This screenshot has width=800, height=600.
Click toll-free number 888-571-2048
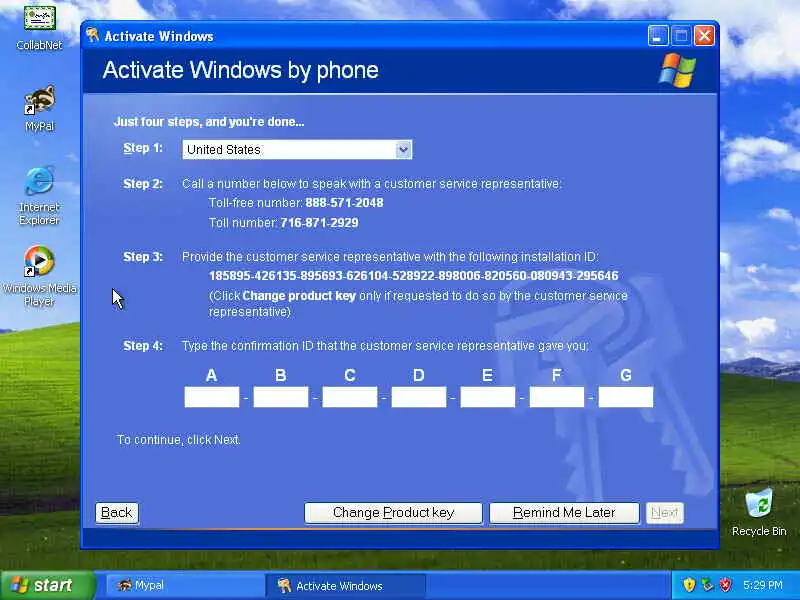click(x=344, y=203)
